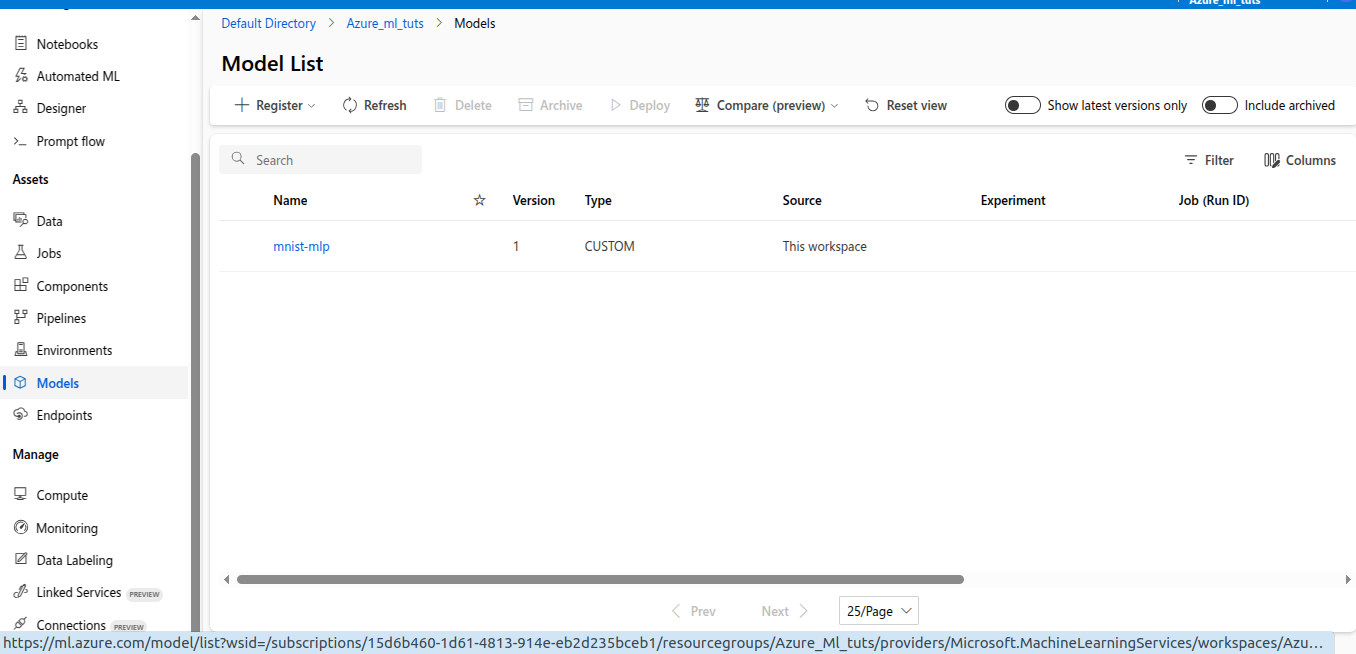Go to Compute management
Screen dimensions: 1356x654
click(61, 494)
